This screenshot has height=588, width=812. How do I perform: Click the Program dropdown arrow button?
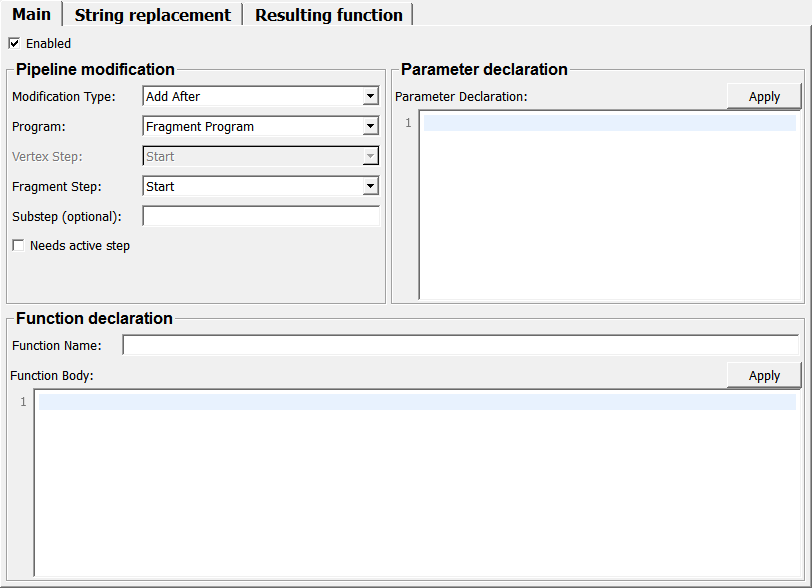[x=370, y=127]
